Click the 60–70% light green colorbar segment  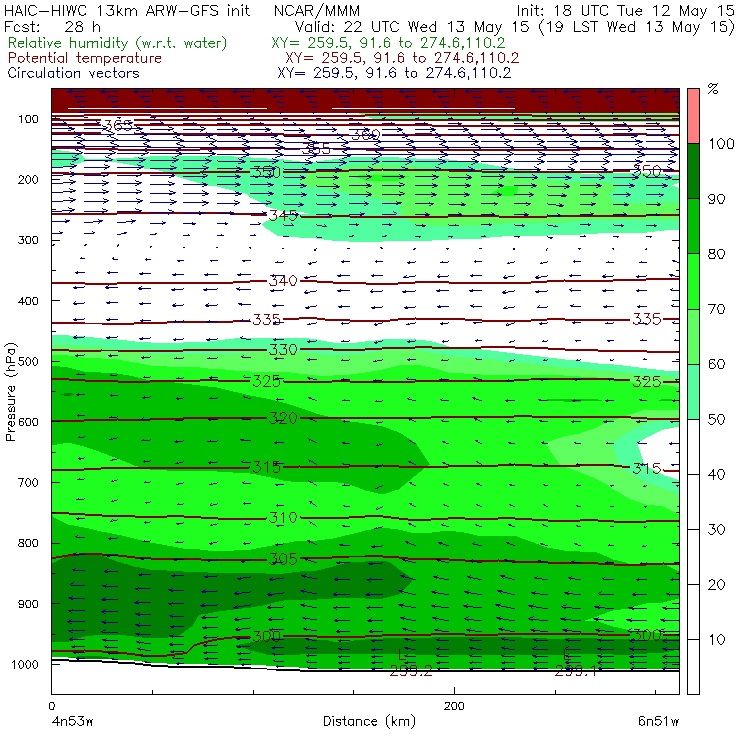[693, 336]
